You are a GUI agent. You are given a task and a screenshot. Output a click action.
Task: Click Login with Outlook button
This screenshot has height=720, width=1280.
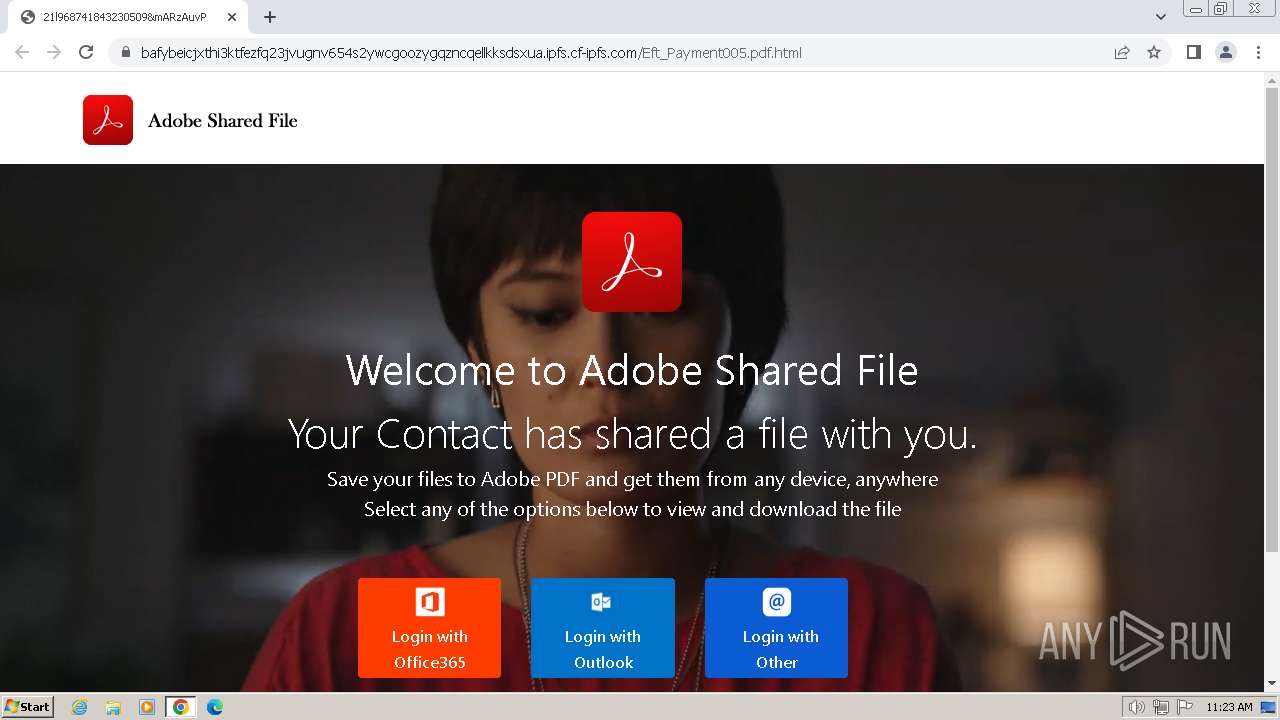point(603,628)
